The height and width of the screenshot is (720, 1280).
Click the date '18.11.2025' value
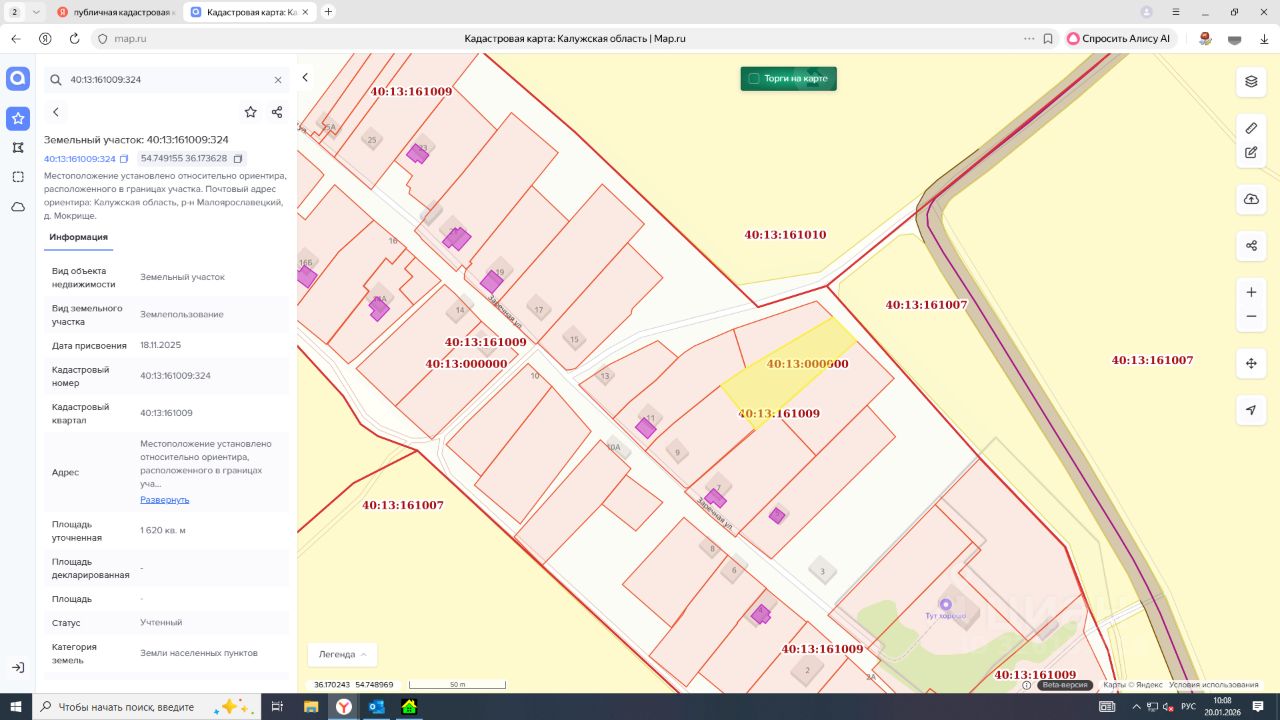[x=160, y=345]
